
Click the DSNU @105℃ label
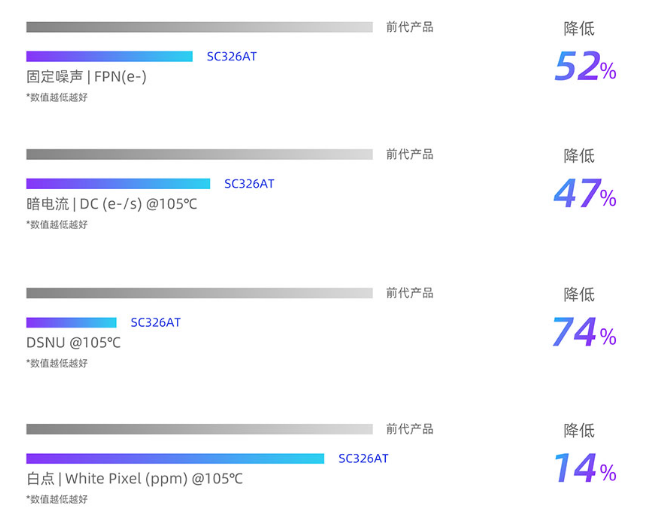click(73, 343)
